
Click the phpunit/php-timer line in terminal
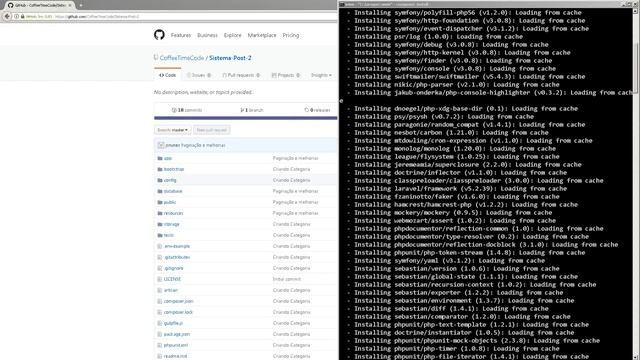(457, 349)
